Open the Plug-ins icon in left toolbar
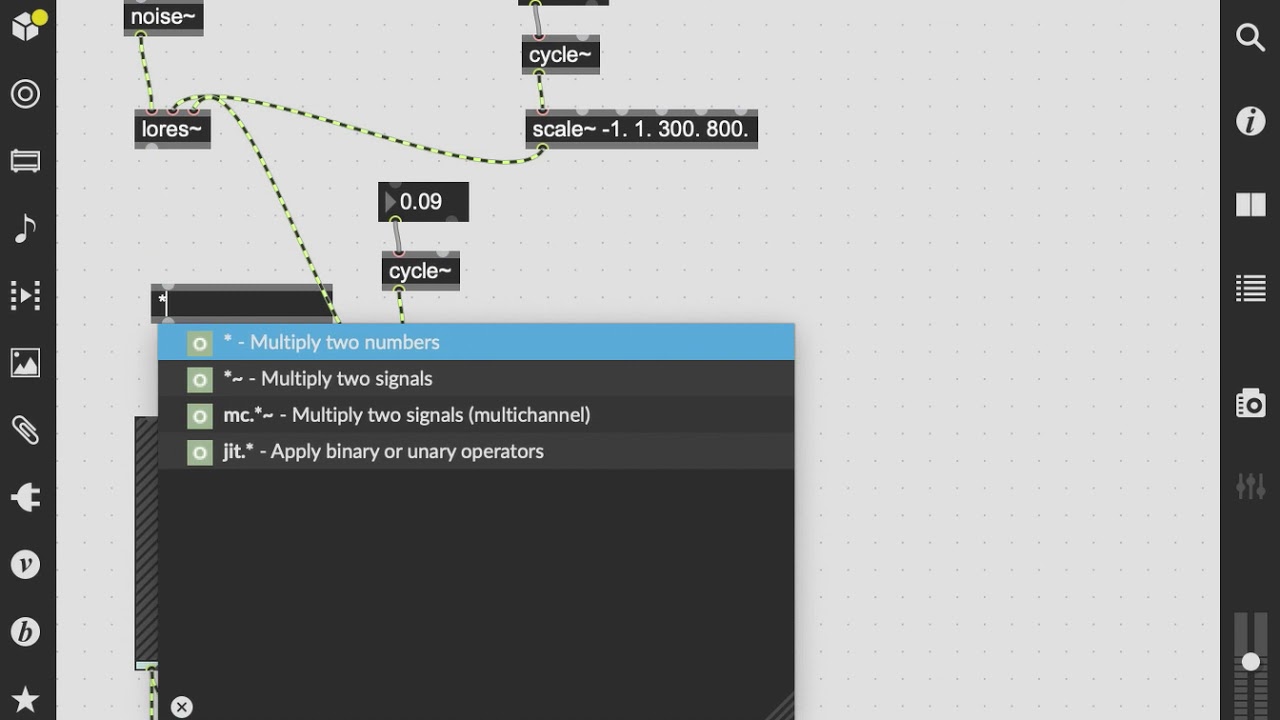1280x720 pixels. 26,497
